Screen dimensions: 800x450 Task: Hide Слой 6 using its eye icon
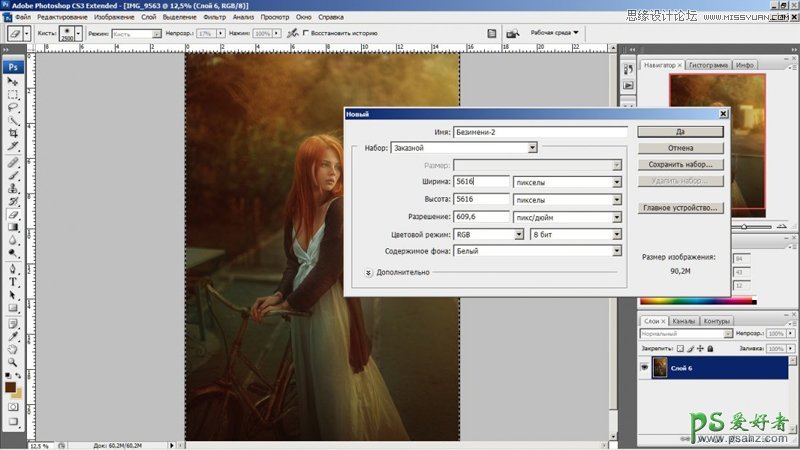coord(645,368)
